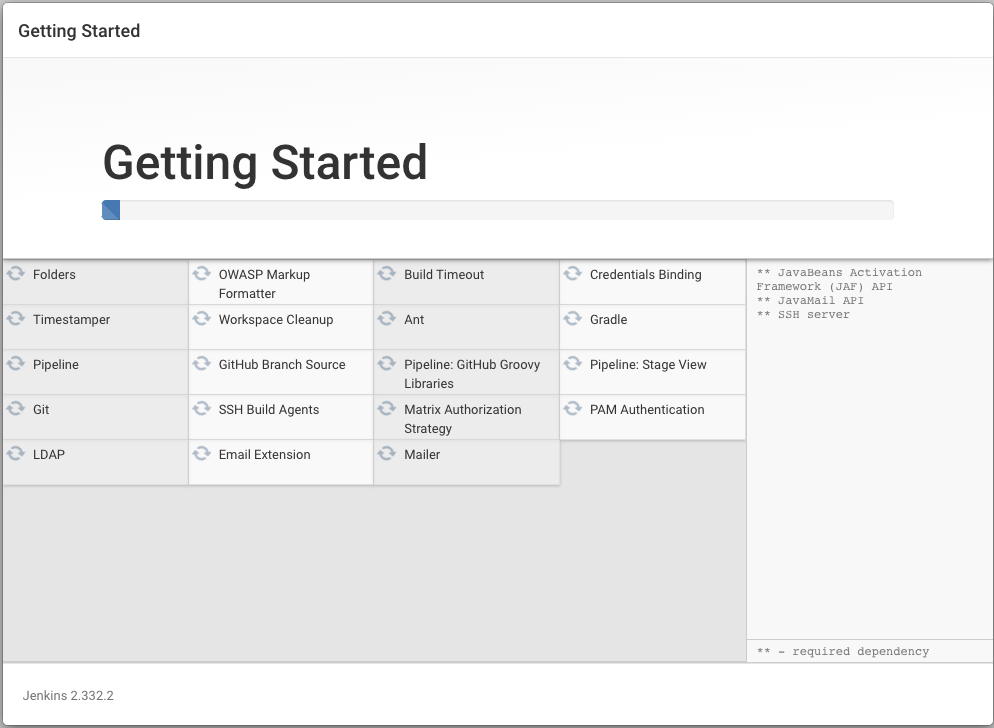
Task: Select the PAM Authentication label
Action: [x=647, y=410]
